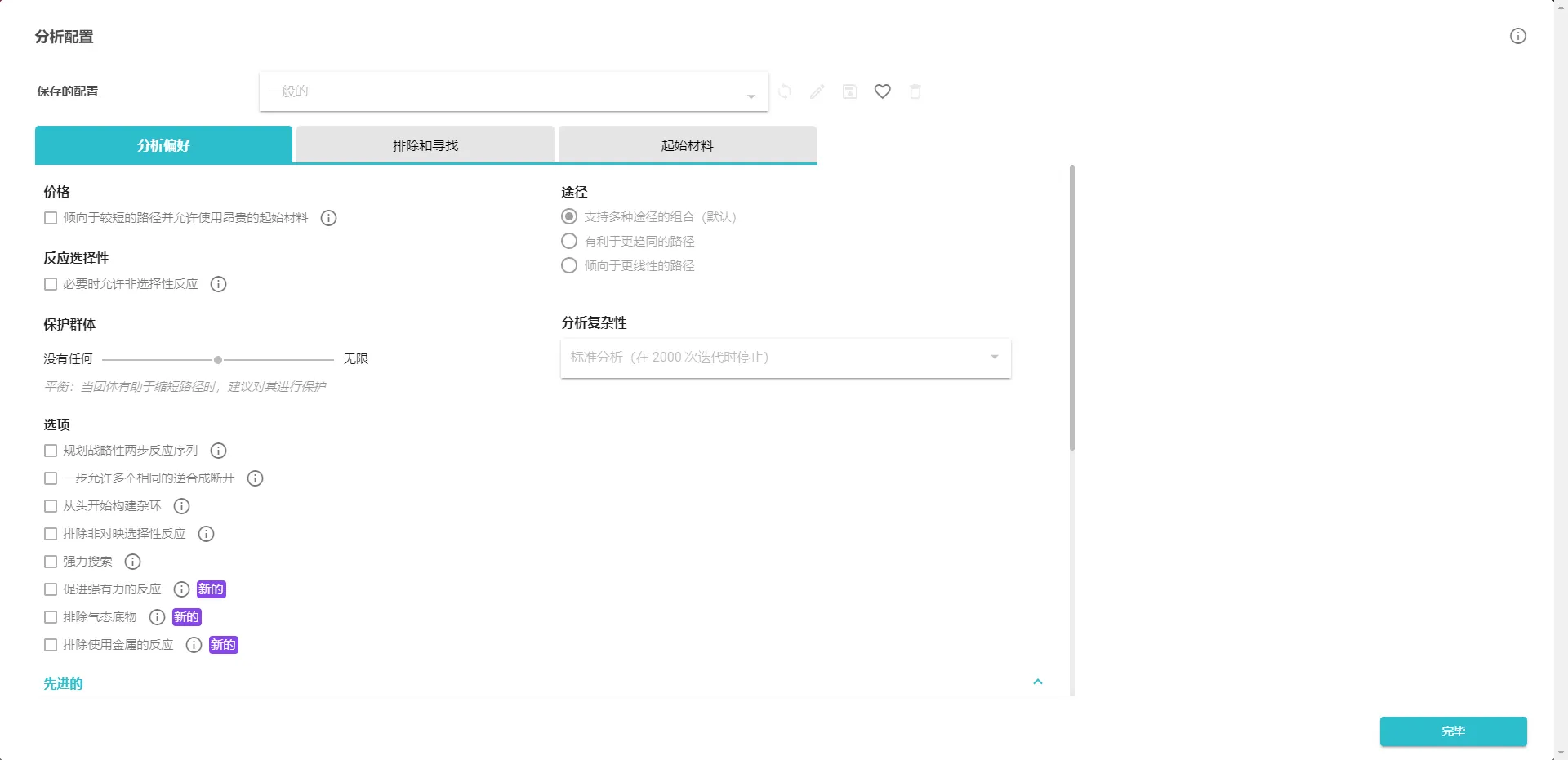The width and height of the screenshot is (1568, 760).
Task: Enable 规划战略性两步反应序列 checkbox
Action: point(51,451)
